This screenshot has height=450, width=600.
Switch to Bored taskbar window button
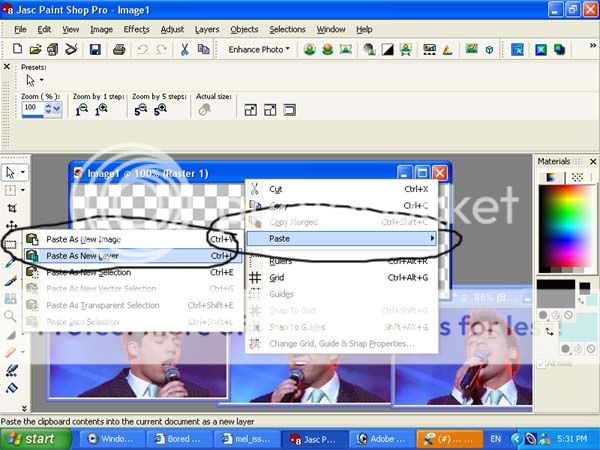tap(179, 439)
